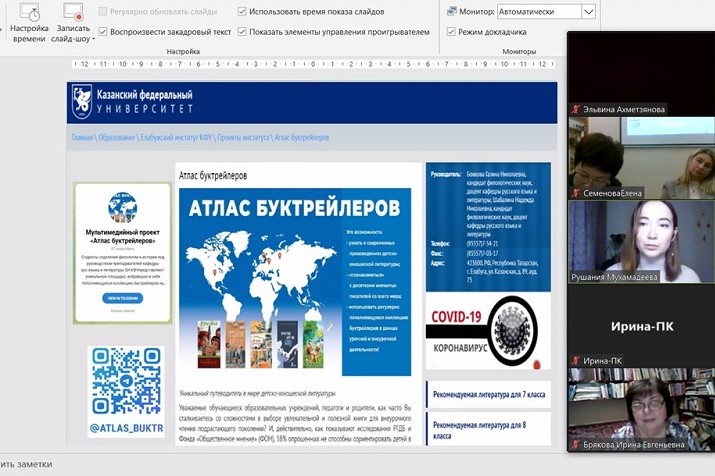Expand the Монитор dropdown list
The image size is (715, 476).
click(x=588, y=12)
